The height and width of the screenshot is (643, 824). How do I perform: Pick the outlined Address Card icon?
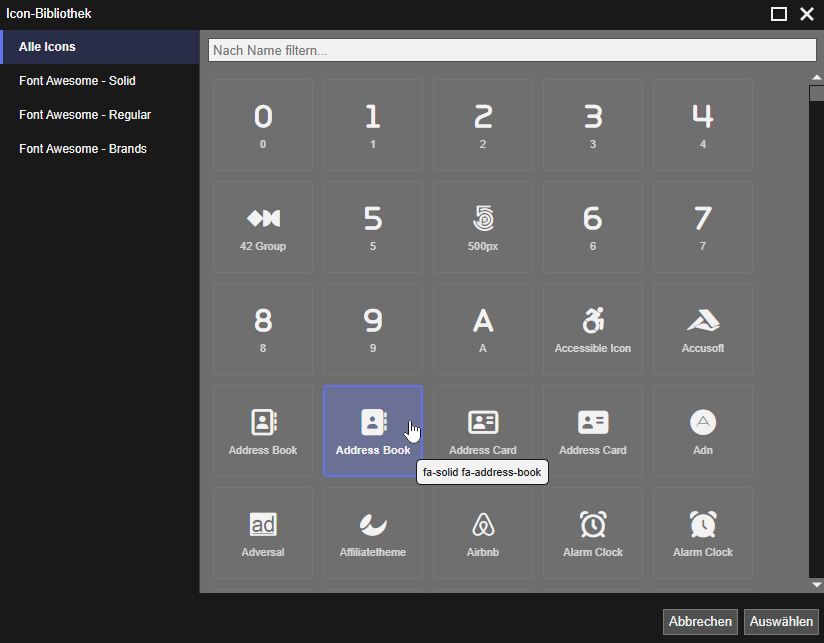point(483,431)
